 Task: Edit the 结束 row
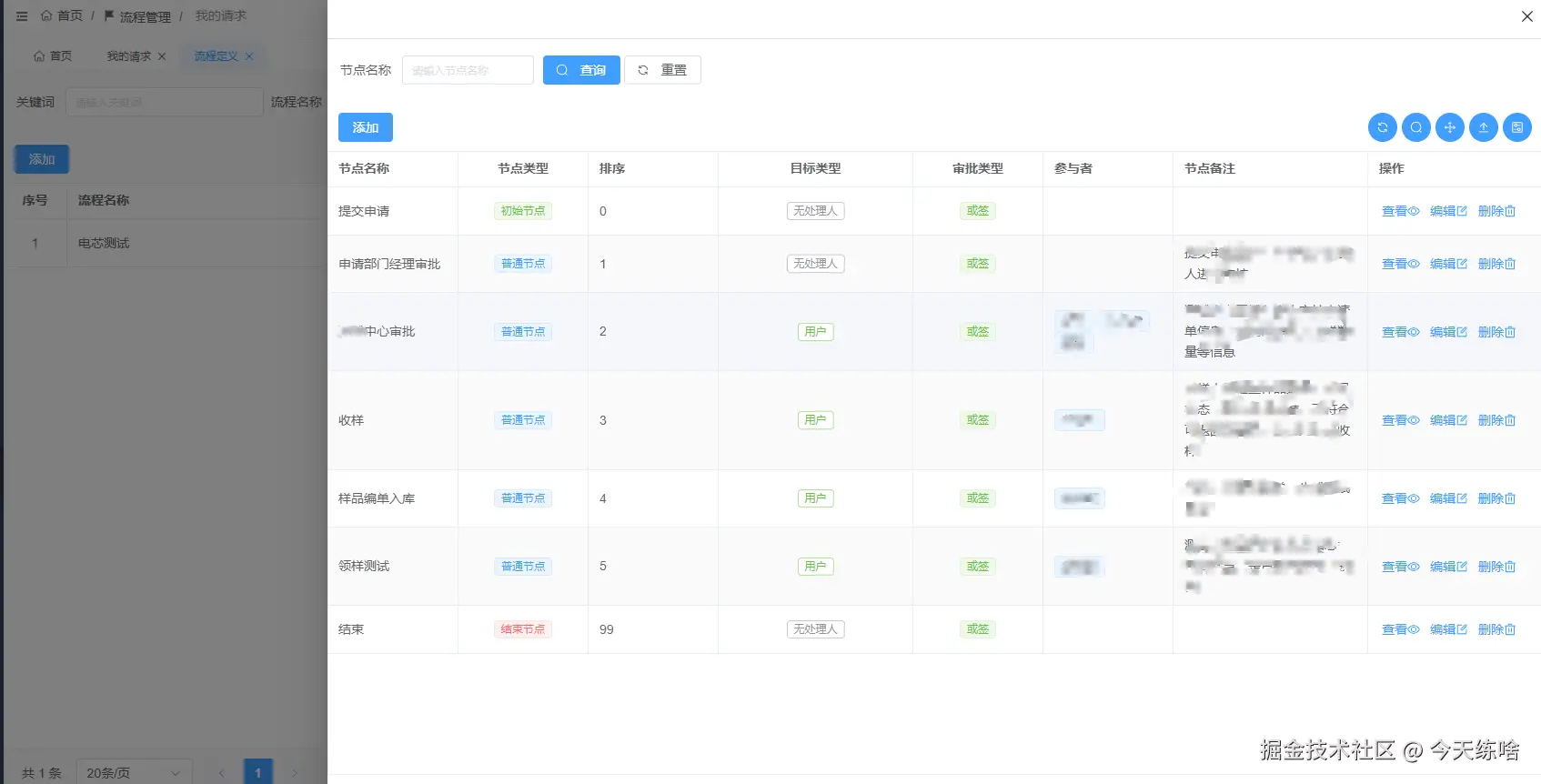(x=1448, y=629)
